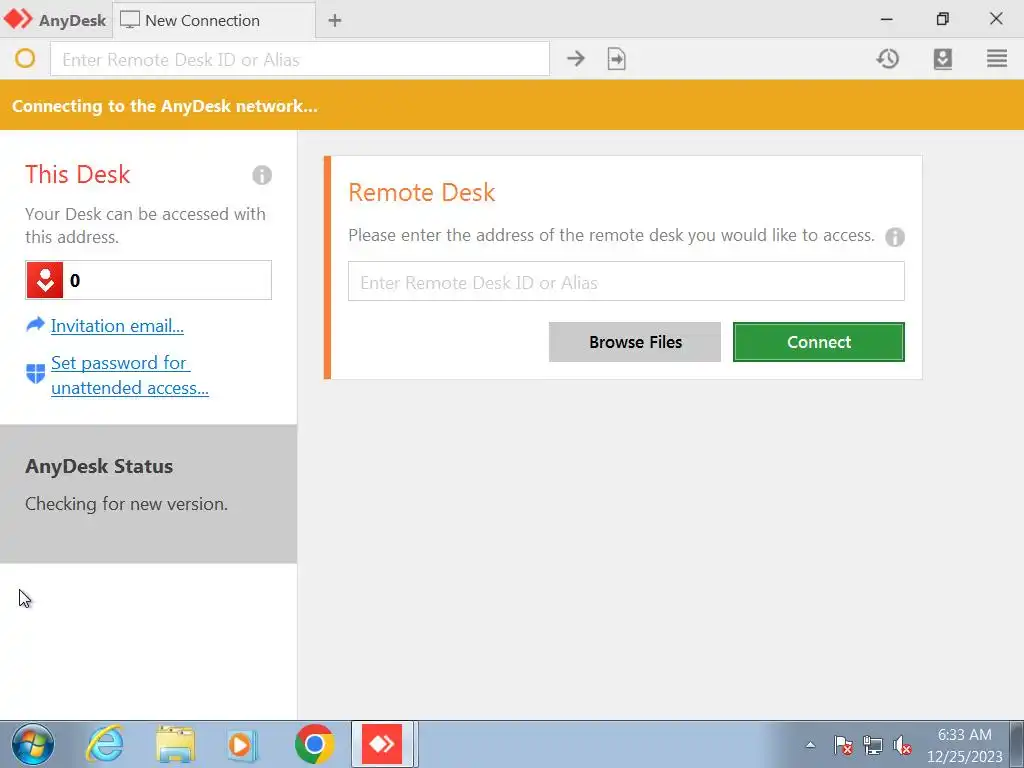This screenshot has height=768, width=1024.
Task: Open the taskbar clock showing 6:33 AM
Action: (x=965, y=745)
